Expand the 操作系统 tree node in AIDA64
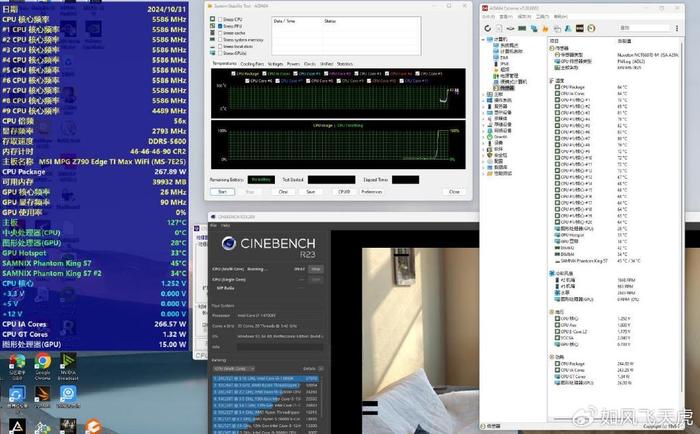The width and height of the screenshot is (700, 434). tap(483, 100)
